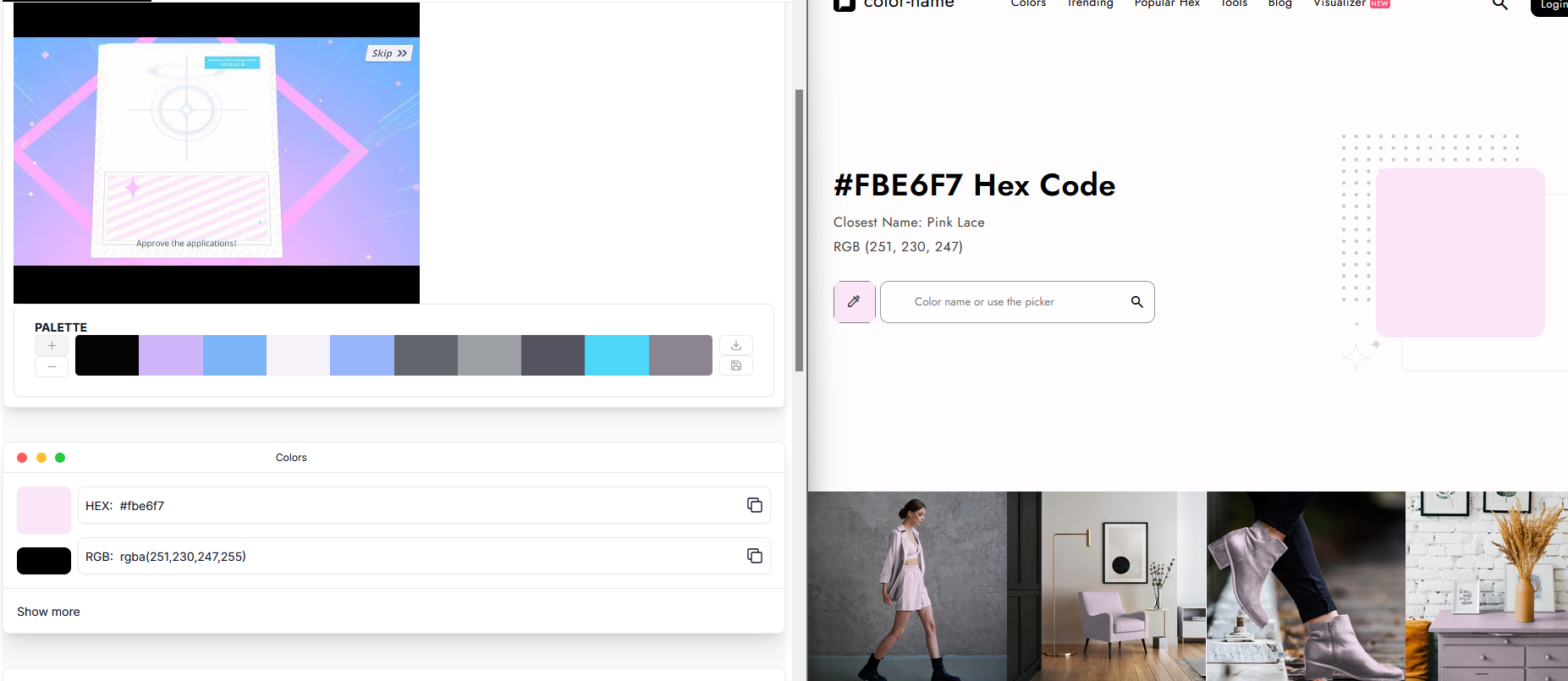Open the Trending page on color-name

tap(1090, 3)
